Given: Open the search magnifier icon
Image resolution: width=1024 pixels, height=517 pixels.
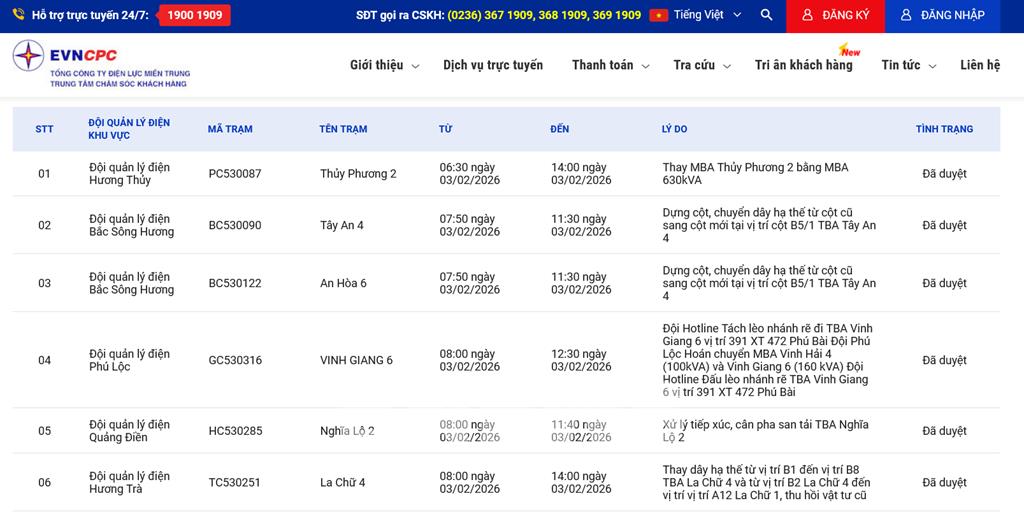Looking at the screenshot, I should tap(766, 15).
